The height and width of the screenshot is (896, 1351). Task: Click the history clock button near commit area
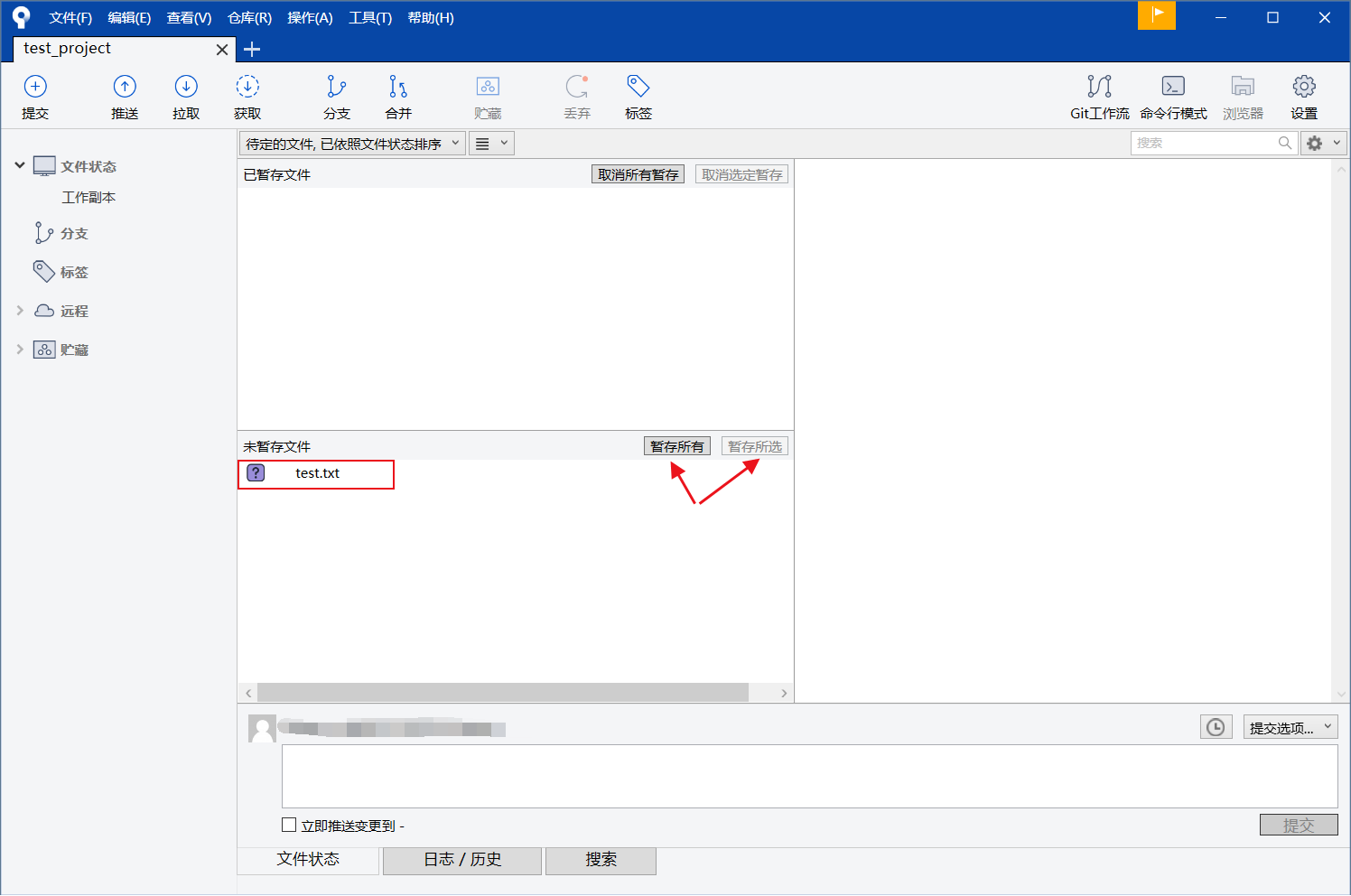point(1216,726)
